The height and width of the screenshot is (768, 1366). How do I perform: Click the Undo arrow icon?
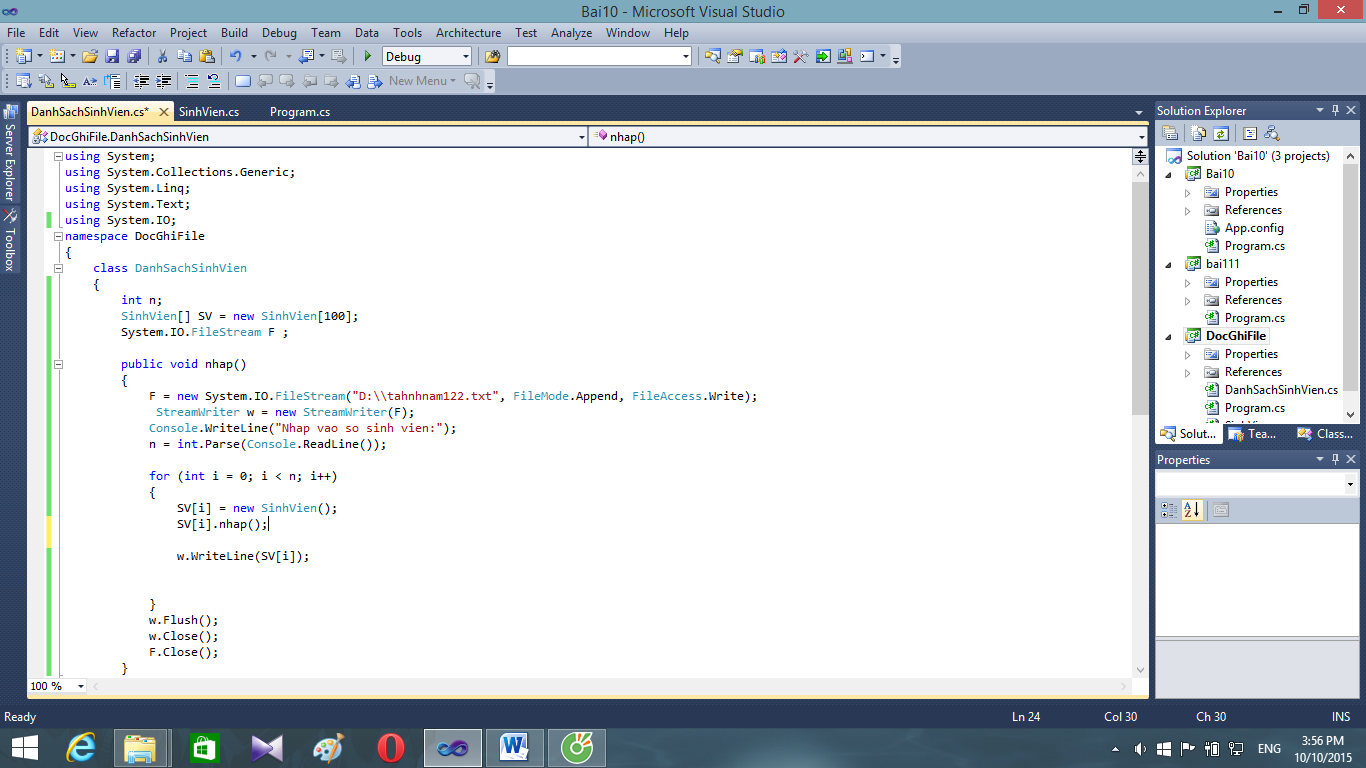(235, 57)
